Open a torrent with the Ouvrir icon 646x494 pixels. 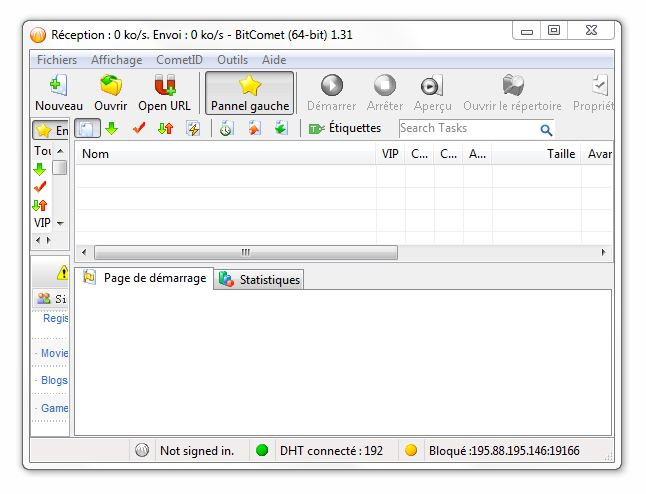pyautogui.click(x=111, y=85)
